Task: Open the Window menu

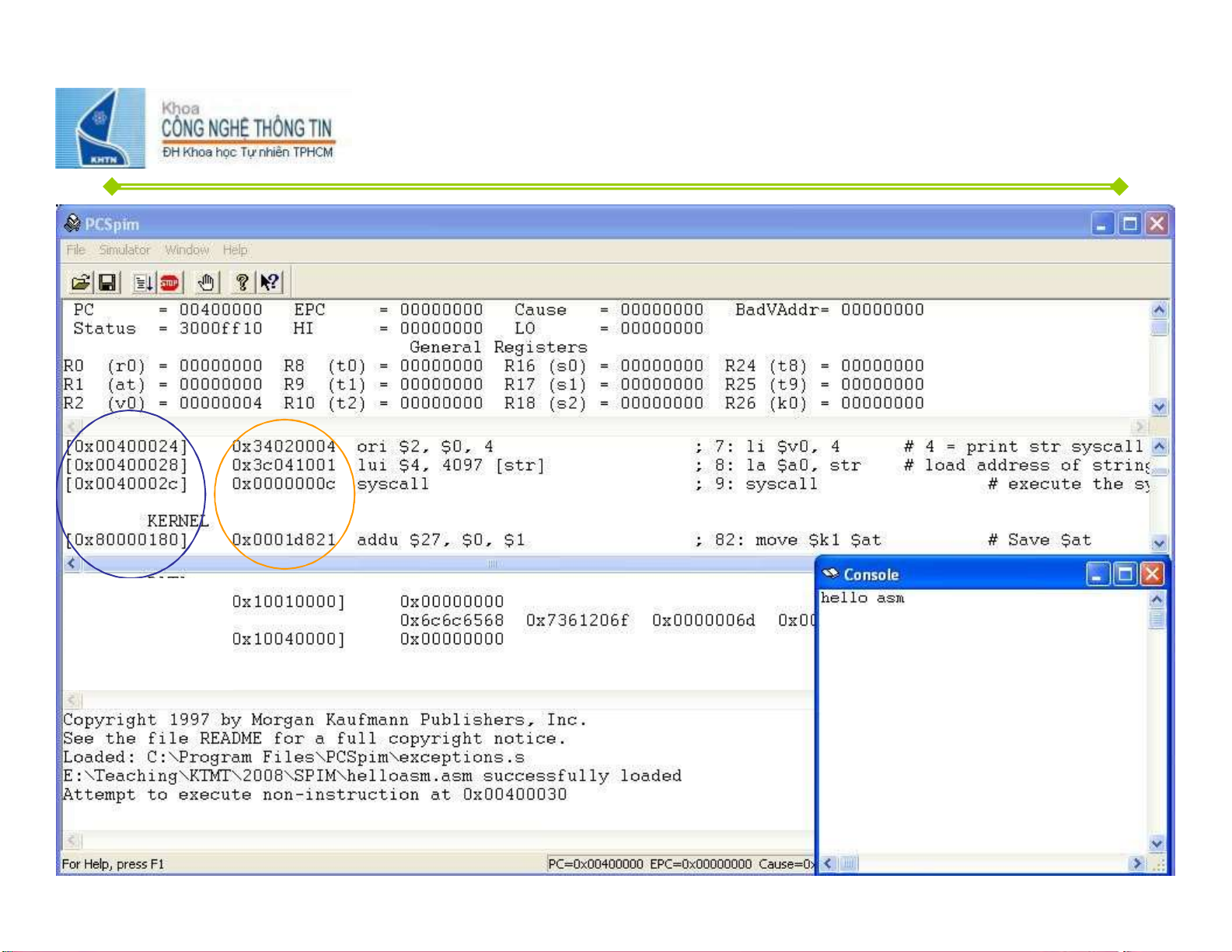Action: pyautogui.click(x=187, y=249)
